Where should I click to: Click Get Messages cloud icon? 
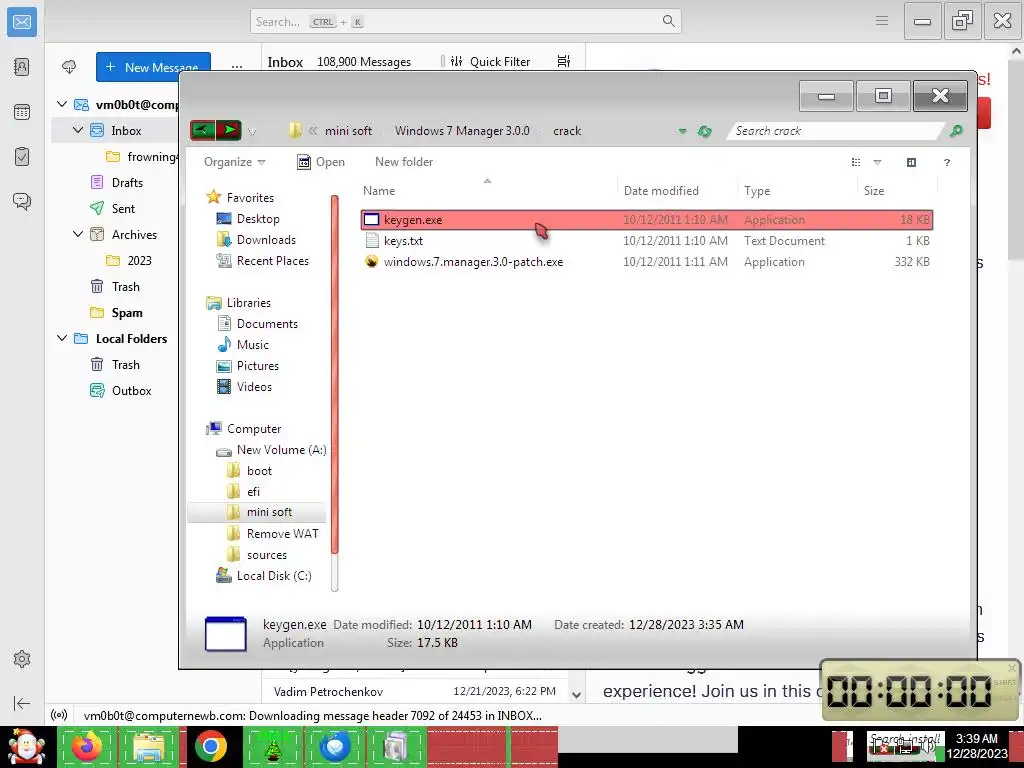[69, 67]
